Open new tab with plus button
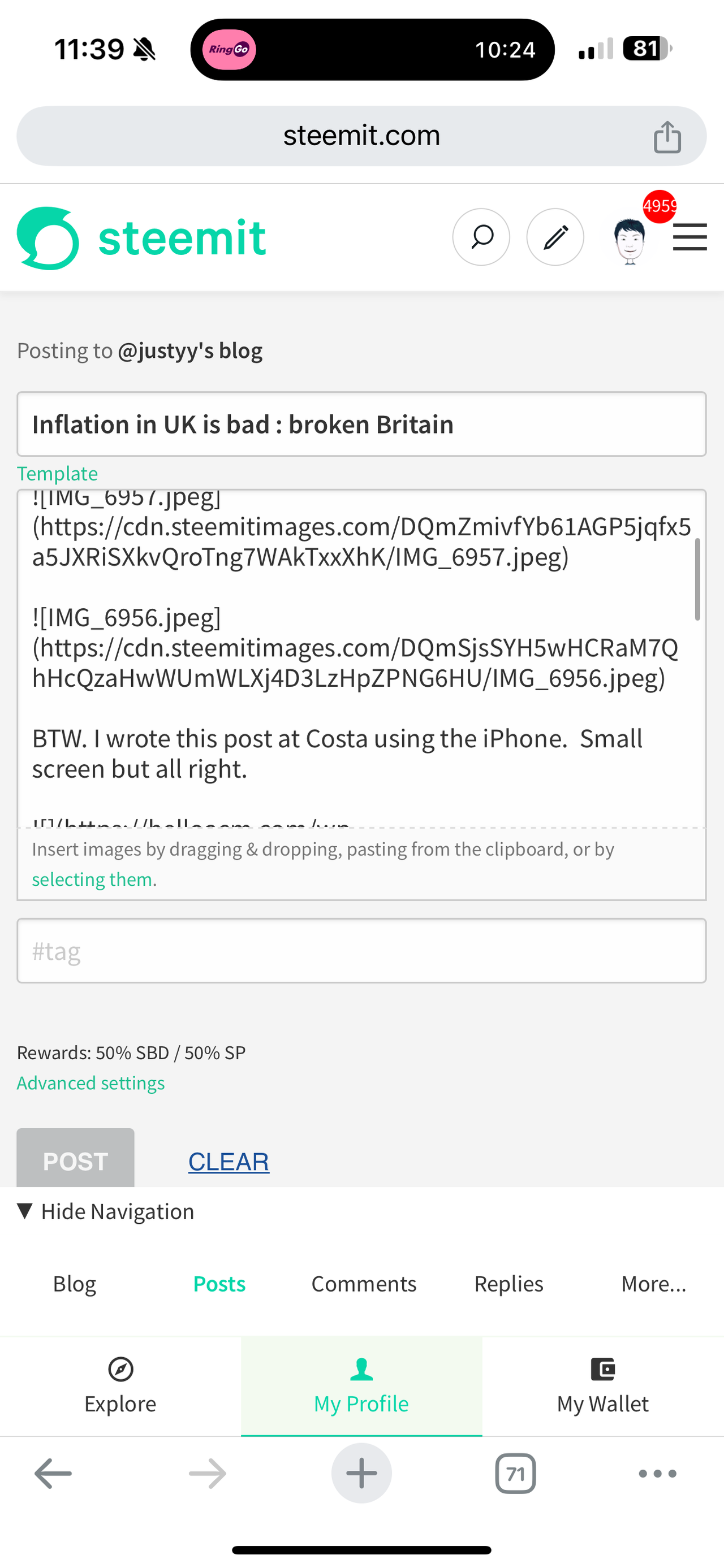Screen dimensions: 724x1568 pyautogui.click(x=361, y=1474)
